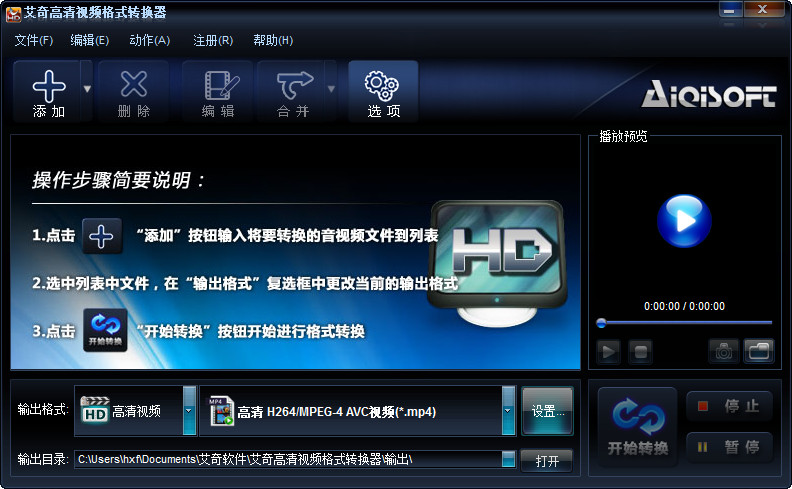Minimize the converter window

click(729, 11)
